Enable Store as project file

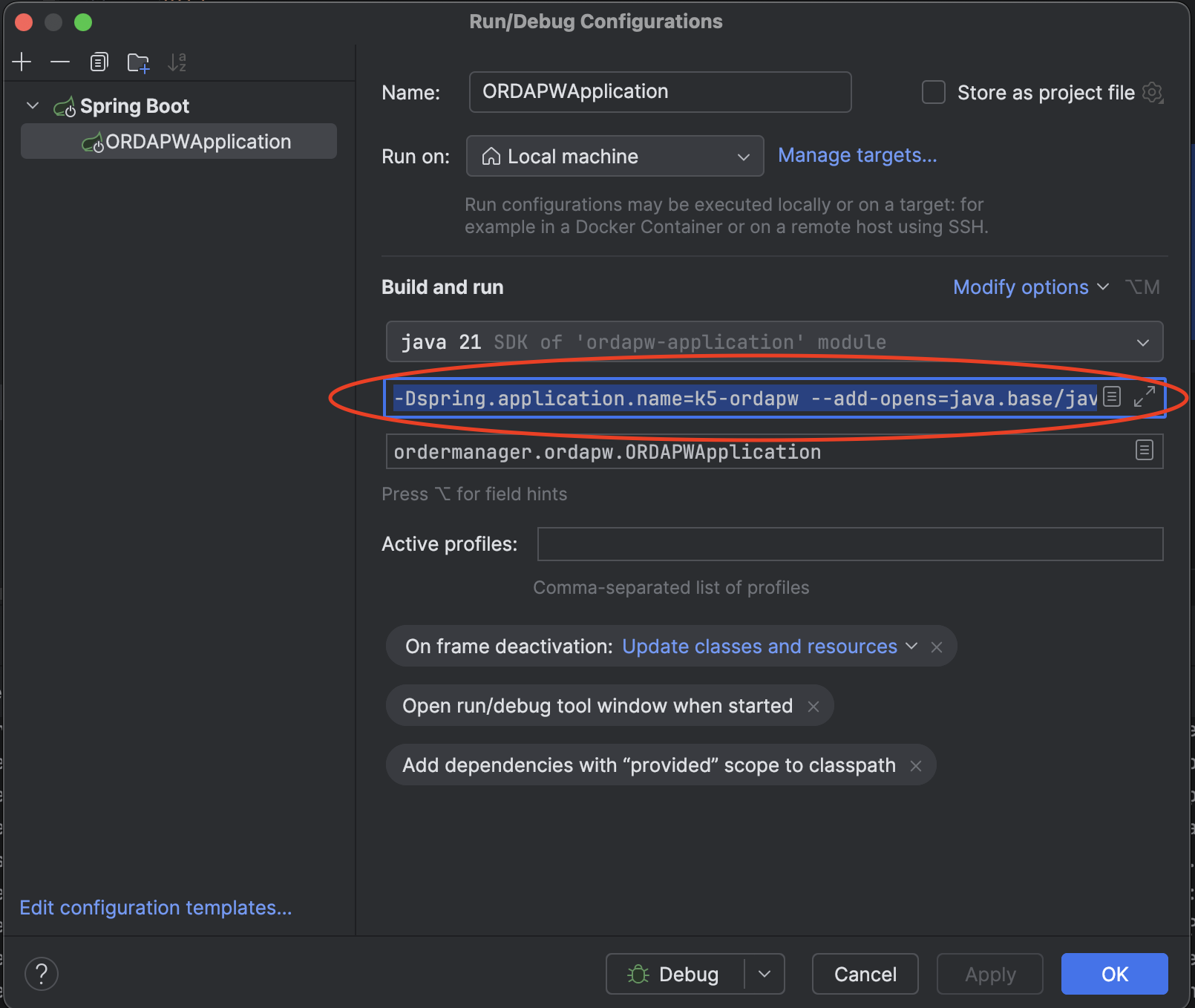932,92
